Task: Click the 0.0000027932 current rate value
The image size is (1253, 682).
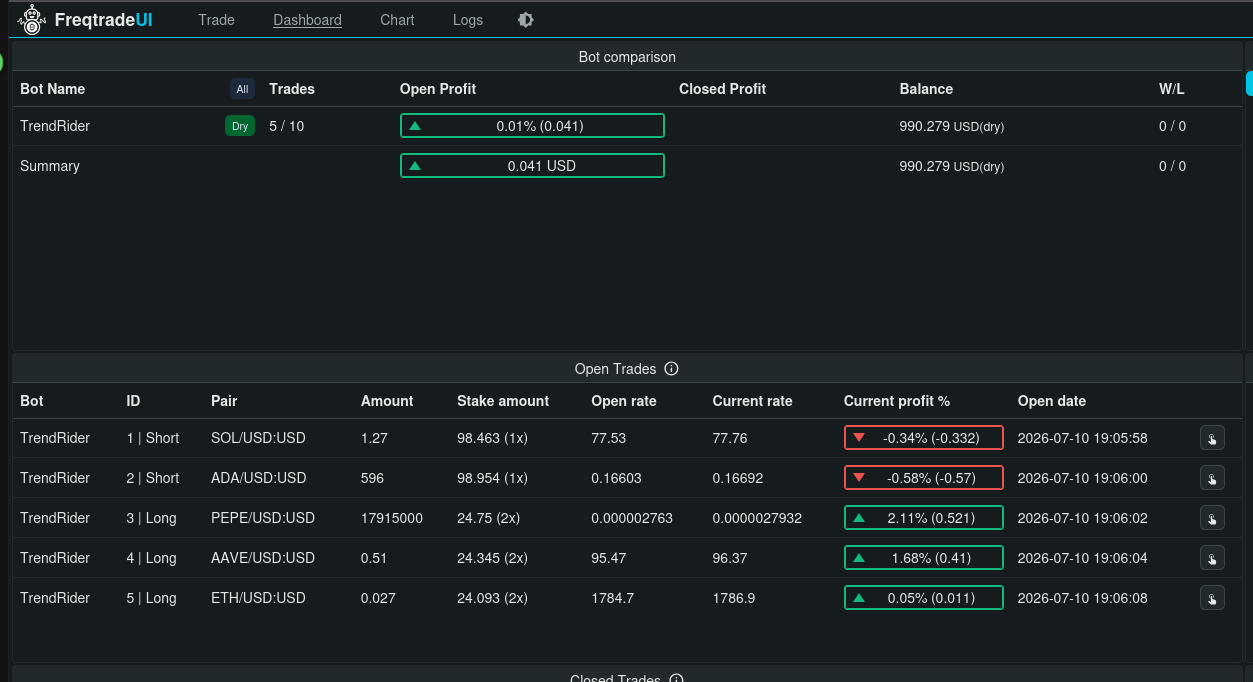Action: point(757,518)
